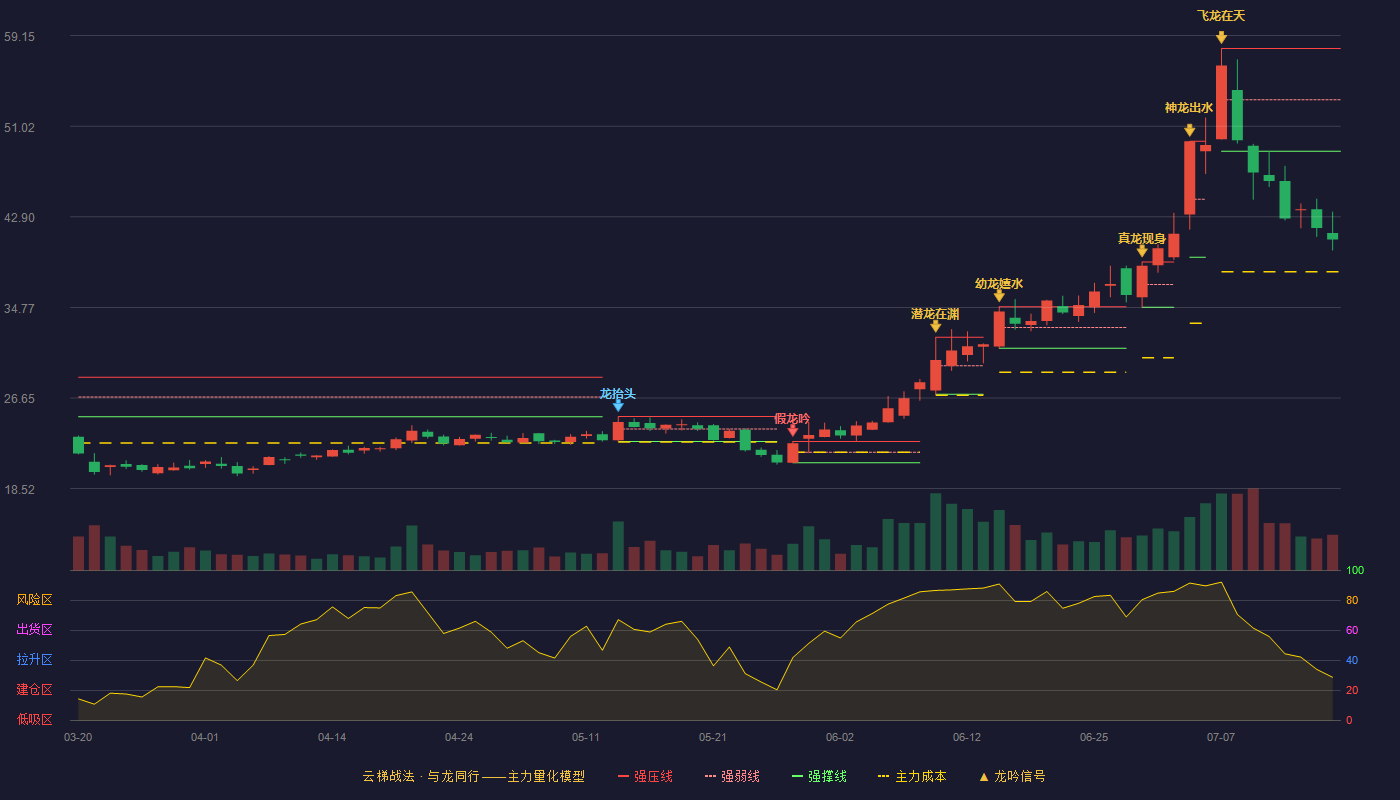This screenshot has width=1400, height=800.
Task: Click the 龙吟信号 triangle legend icon
Action: coord(984,777)
